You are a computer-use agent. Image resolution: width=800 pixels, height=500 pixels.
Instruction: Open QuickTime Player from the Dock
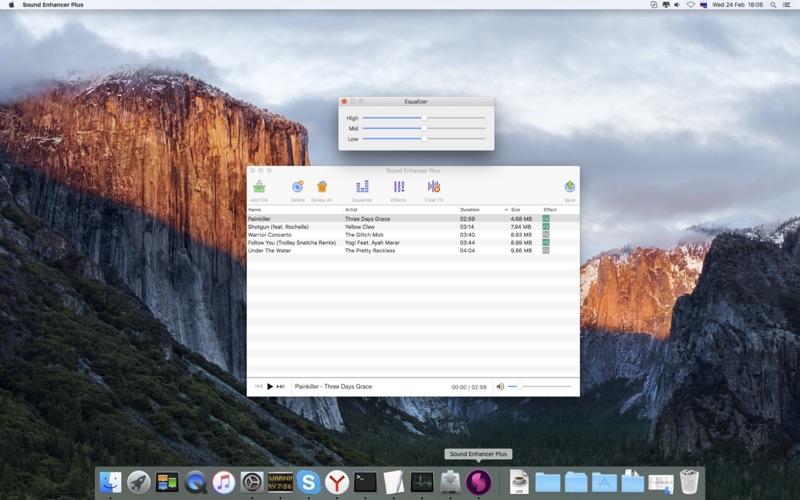click(x=195, y=482)
